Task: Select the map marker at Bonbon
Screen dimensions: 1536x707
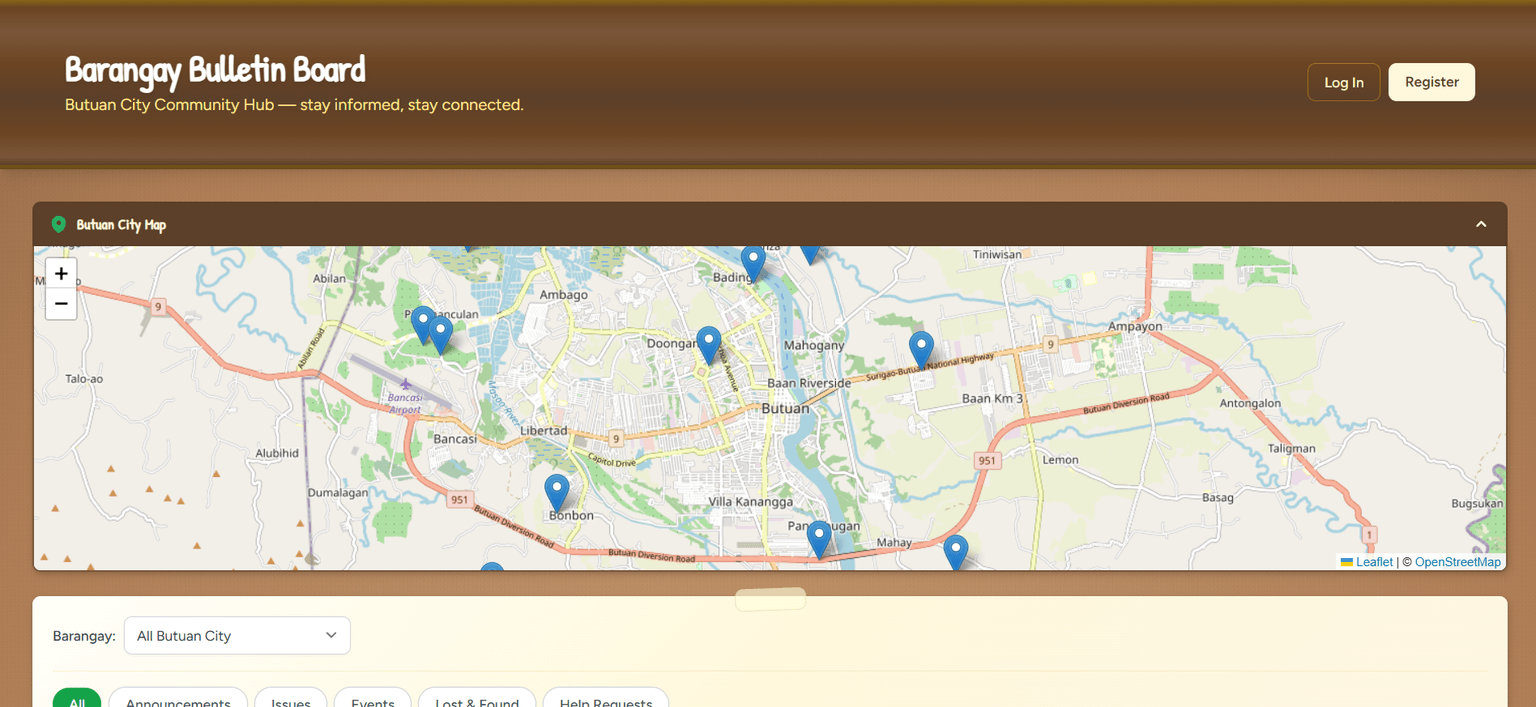Action: pyautogui.click(x=557, y=494)
